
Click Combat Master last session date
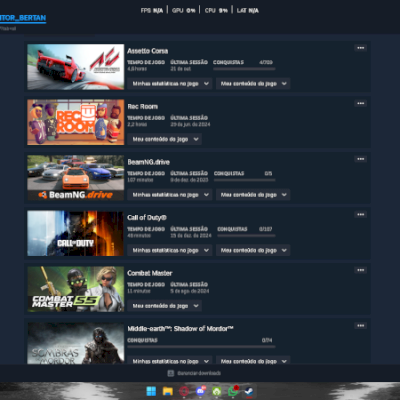(190, 291)
